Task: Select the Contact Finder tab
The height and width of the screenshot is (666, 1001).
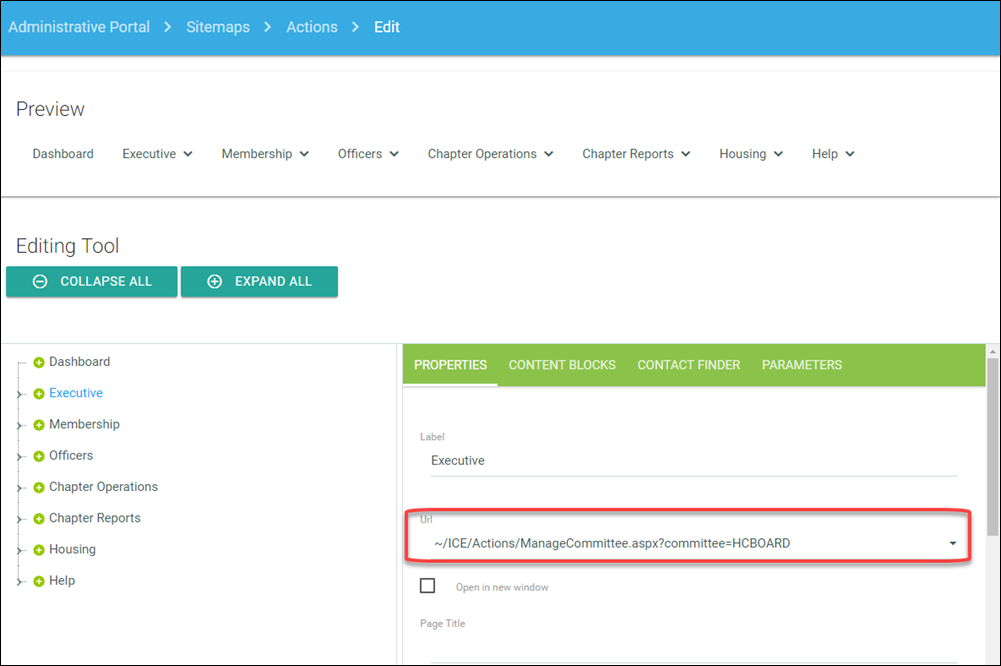Action: click(x=688, y=365)
